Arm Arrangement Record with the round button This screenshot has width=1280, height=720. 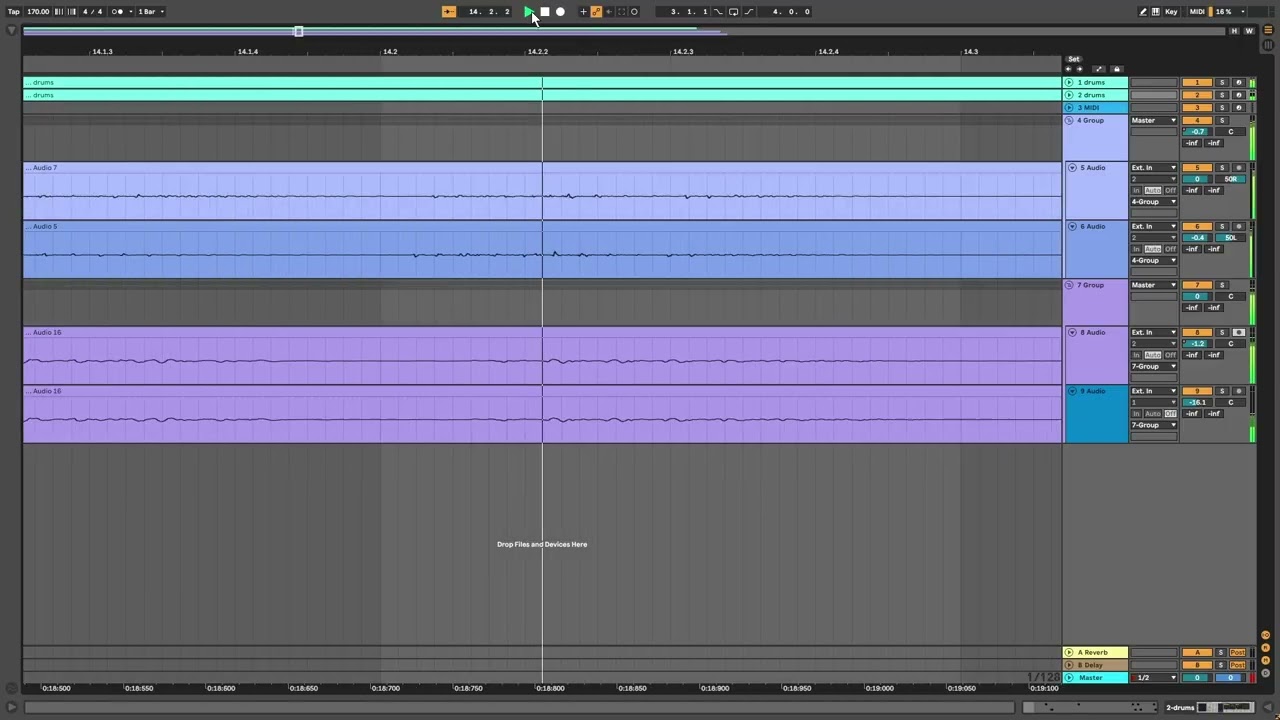click(560, 12)
